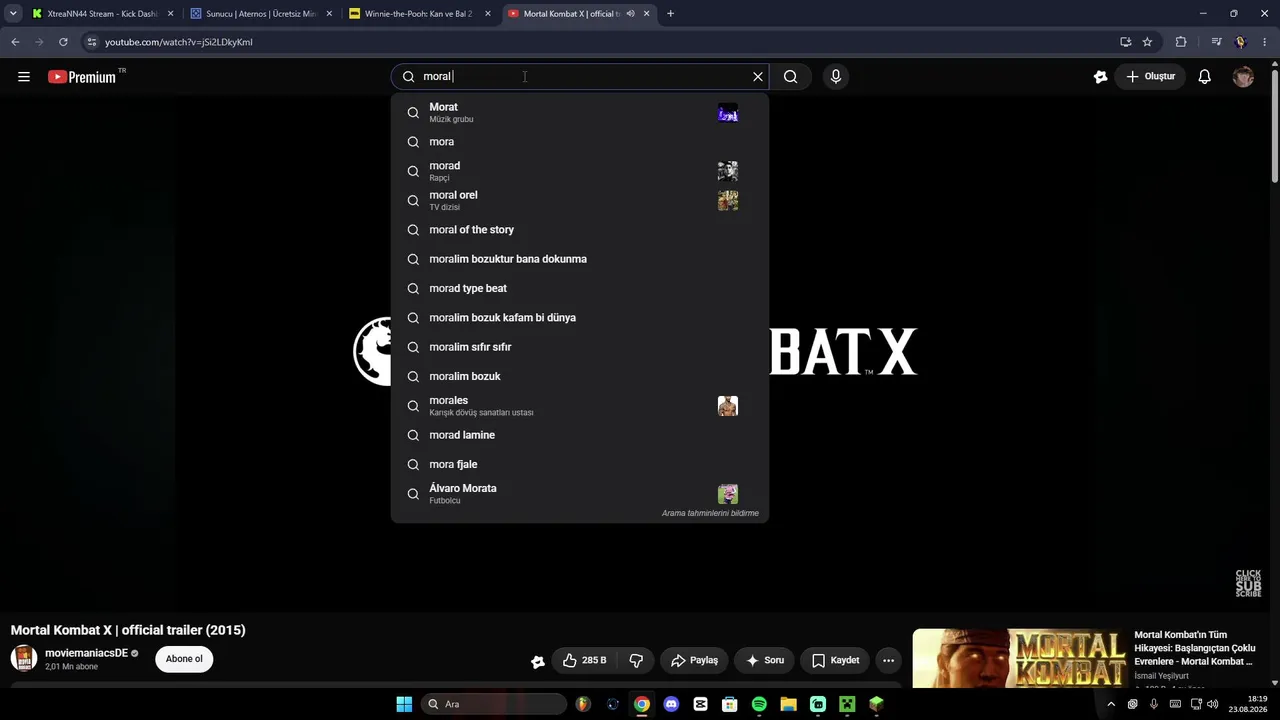Switch to the XtreaNN44 Stream Kick tab
The width and height of the screenshot is (1280, 720).
103,14
